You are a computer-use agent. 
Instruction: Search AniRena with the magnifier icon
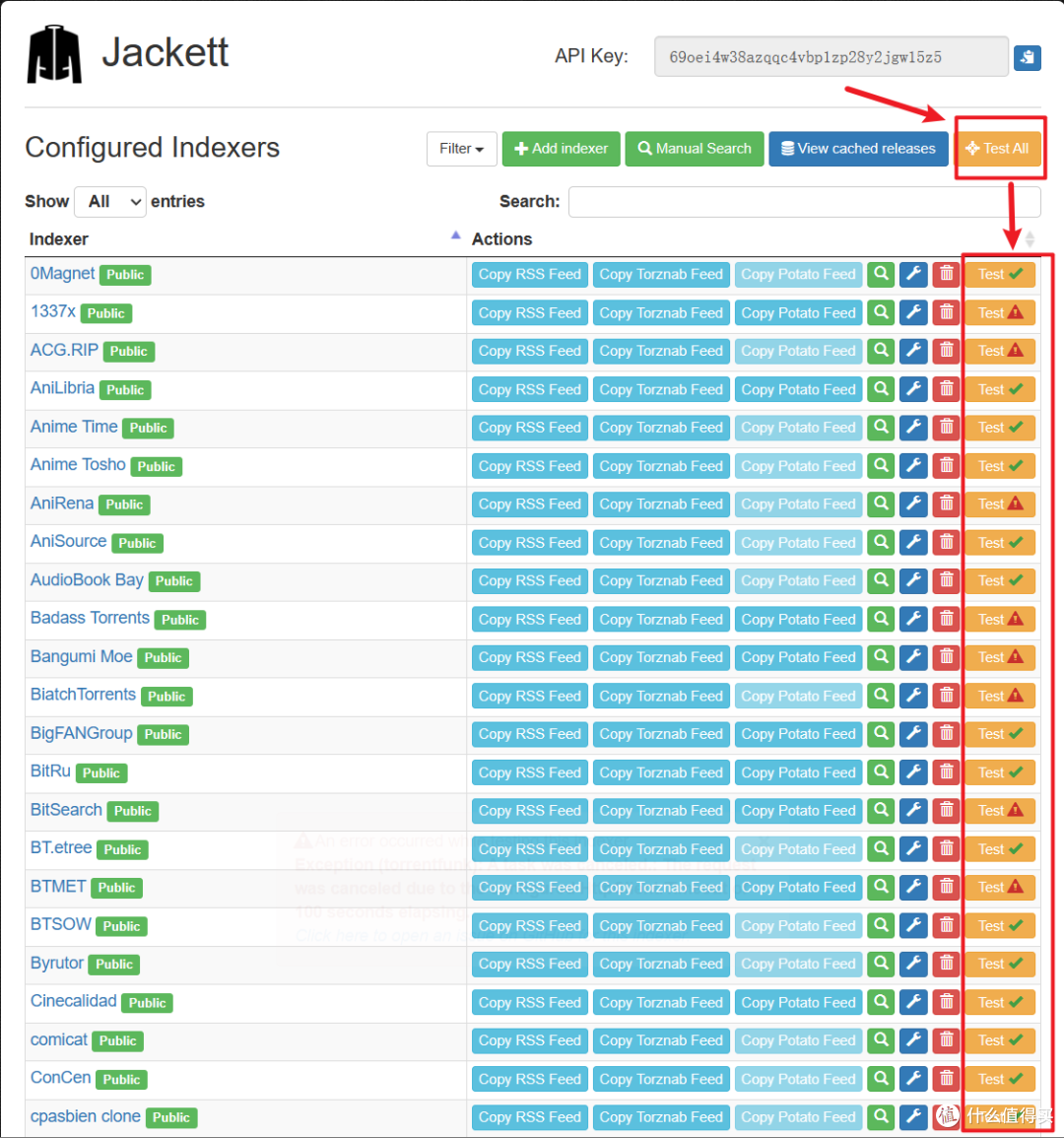pos(881,504)
